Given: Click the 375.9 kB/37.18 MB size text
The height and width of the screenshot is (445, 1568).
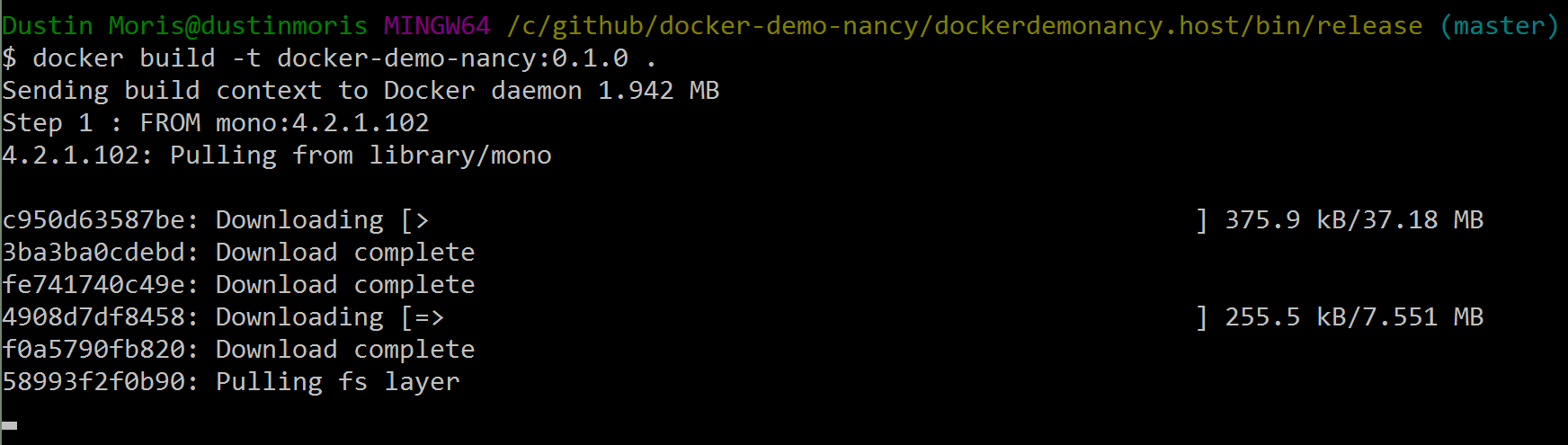Looking at the screenshot, I should click(x=1354, y=220).
